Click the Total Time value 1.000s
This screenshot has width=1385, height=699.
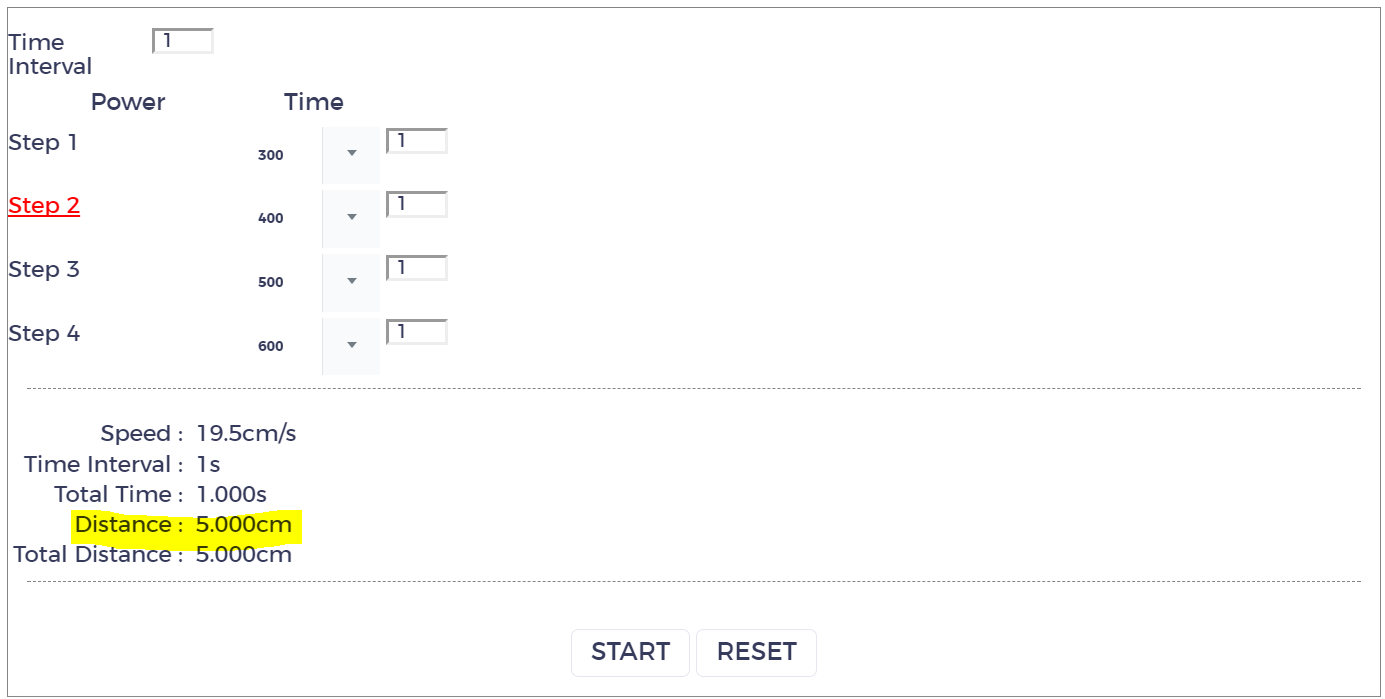click(x=232, y=495)
